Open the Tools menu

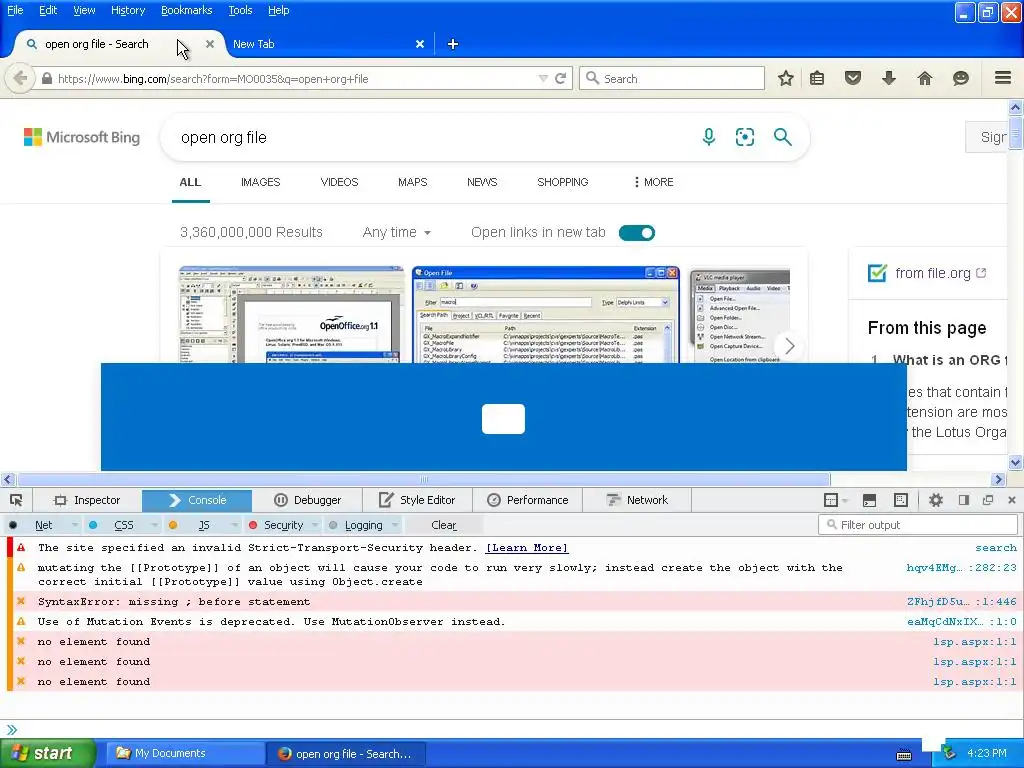(240, 10)
